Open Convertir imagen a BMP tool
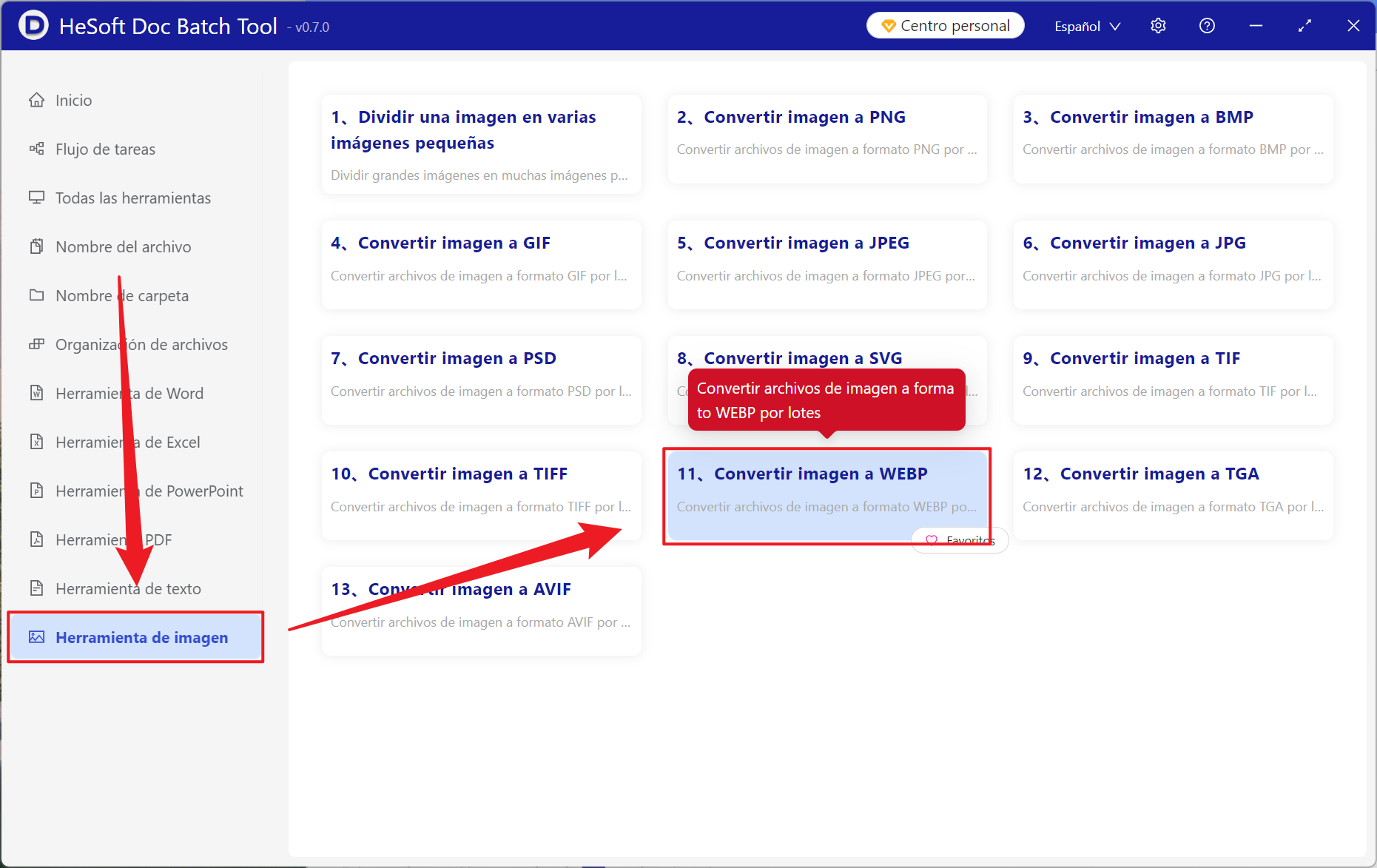Screen dimensions: 1377x868 point(1174,139)
